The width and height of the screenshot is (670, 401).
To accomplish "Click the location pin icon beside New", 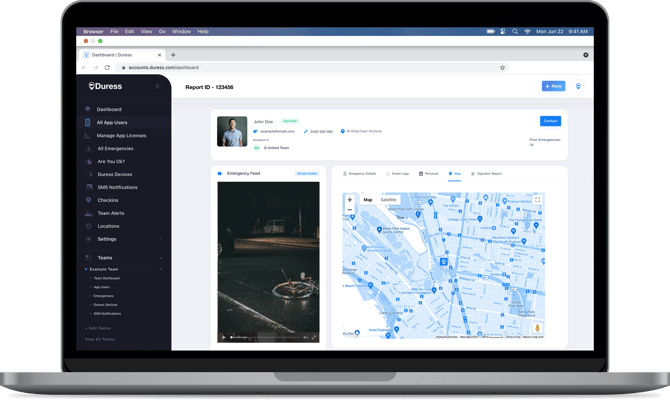I will pos(578,86).
